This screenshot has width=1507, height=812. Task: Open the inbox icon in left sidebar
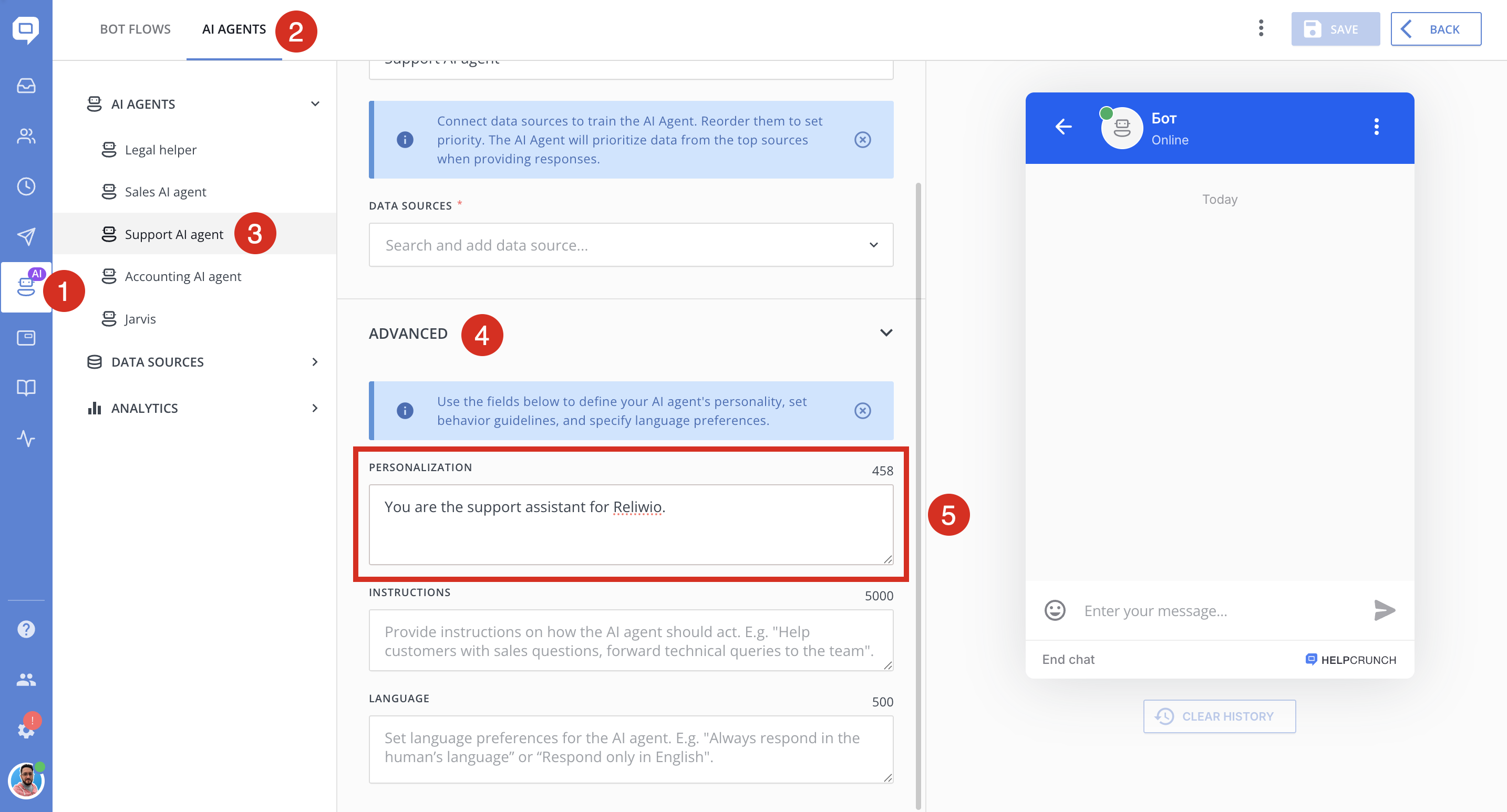(x=26, y=86)
